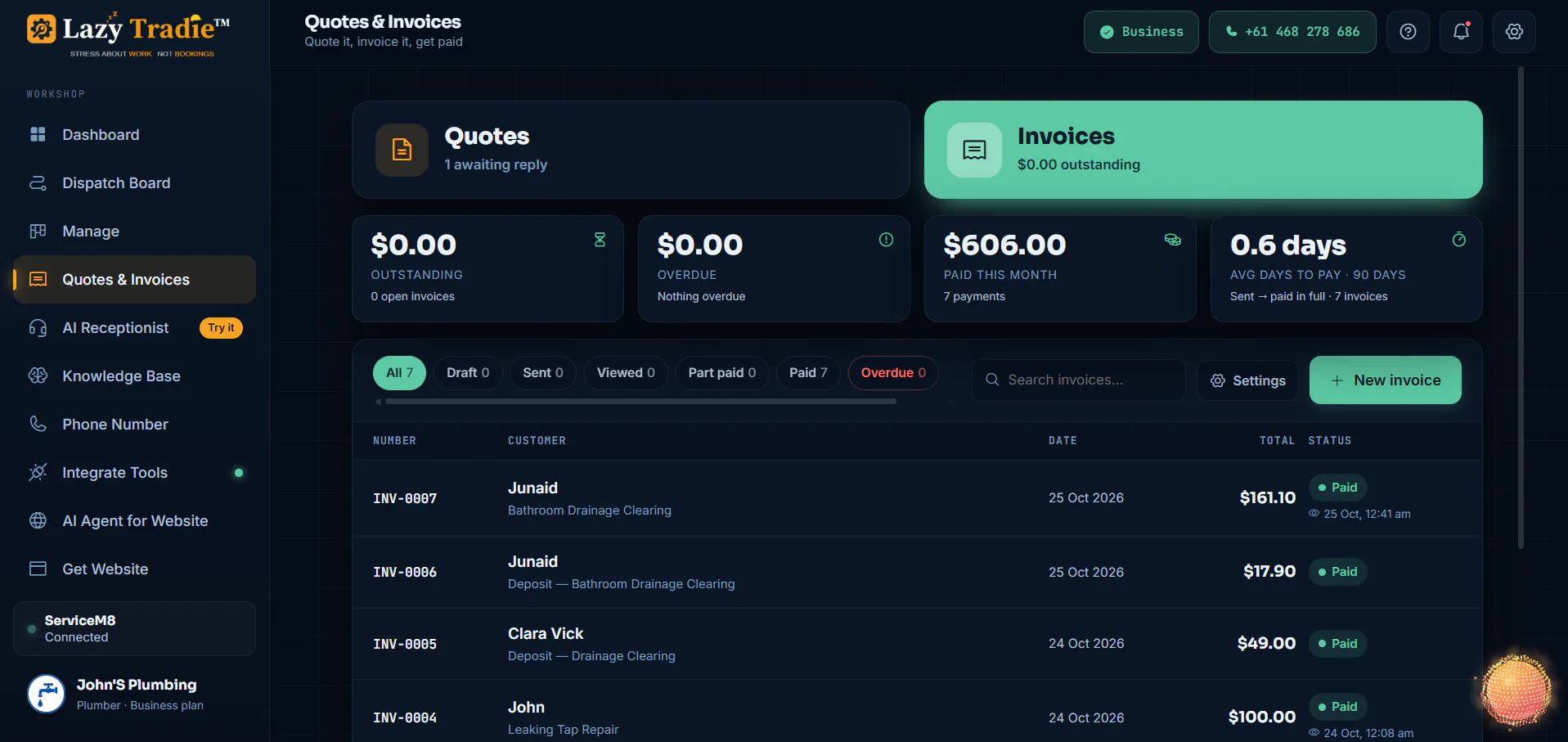Viewport: 1568px width, 742px height.
Task: Click the Invoices card receipt icon
Action: click(974, 150)
